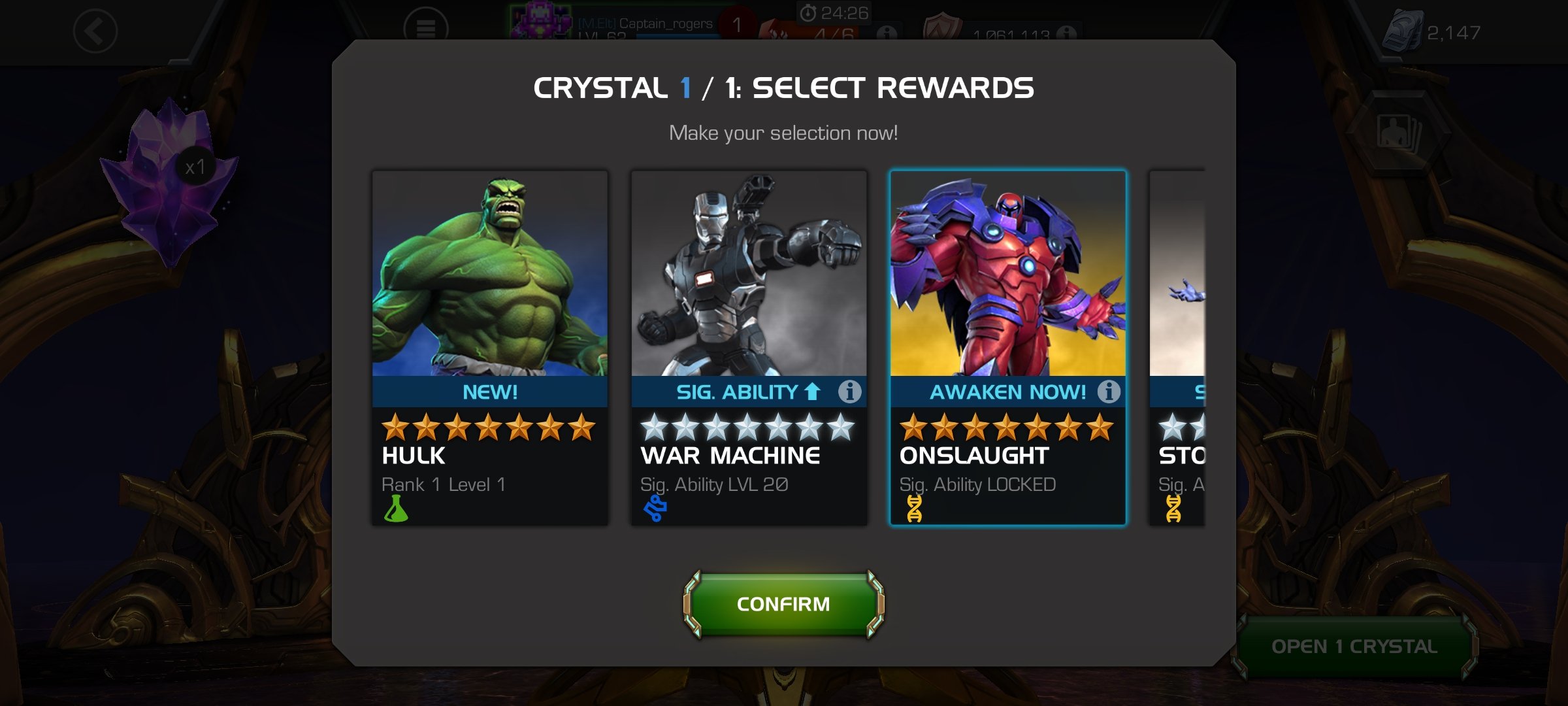The width and height of the screenshot is (1568, 706).
Task: Click the units currency icon
Action: (1402, 31)
